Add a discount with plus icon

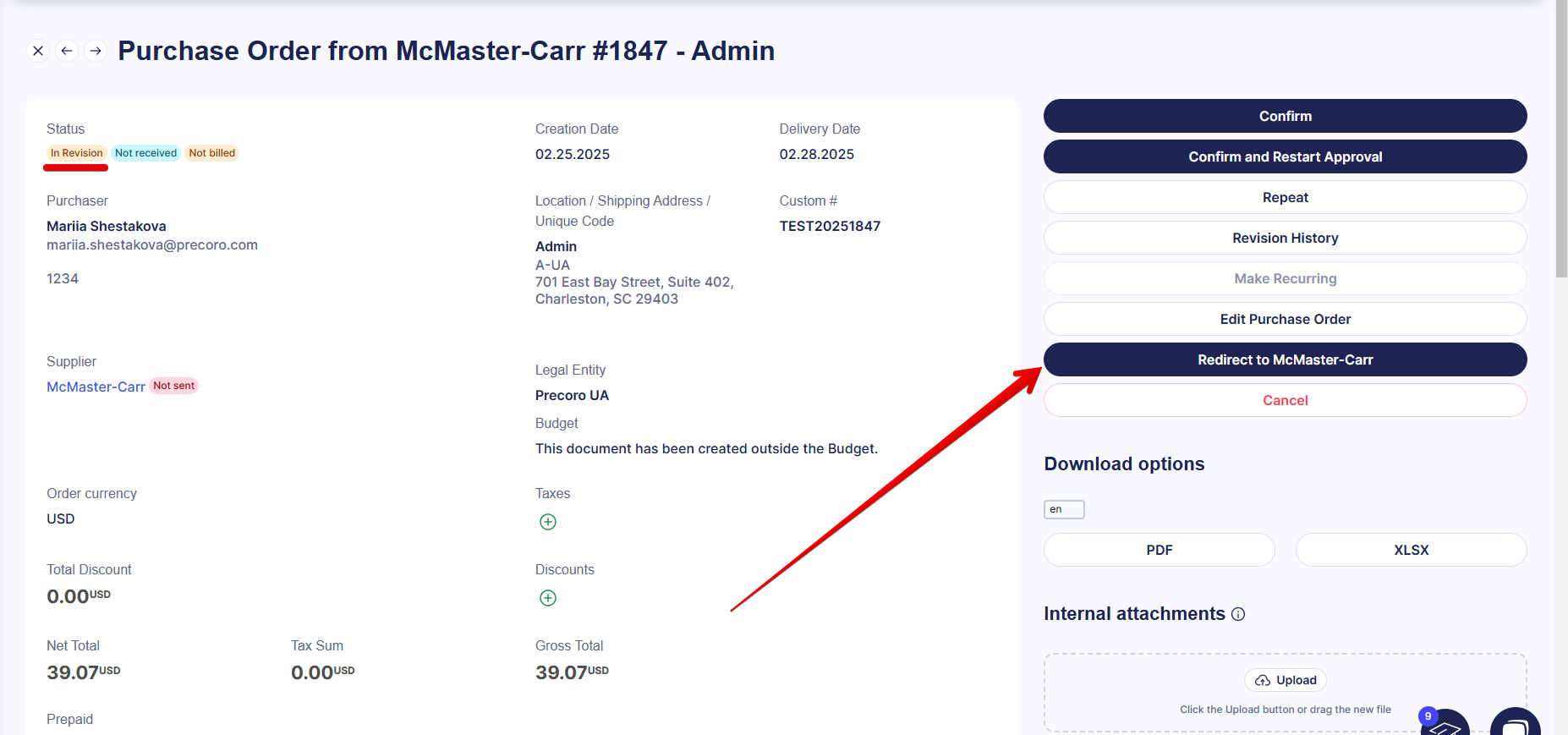pos(548,598)
